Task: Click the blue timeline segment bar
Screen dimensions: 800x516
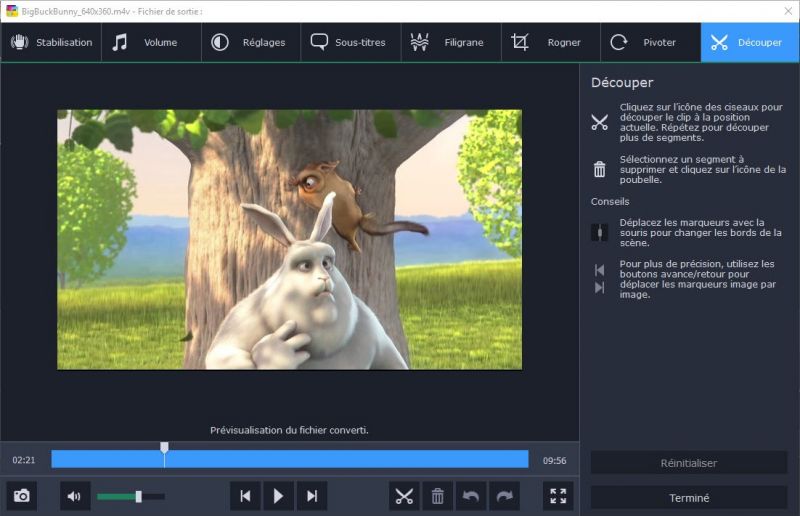Action: pos(290,459)
